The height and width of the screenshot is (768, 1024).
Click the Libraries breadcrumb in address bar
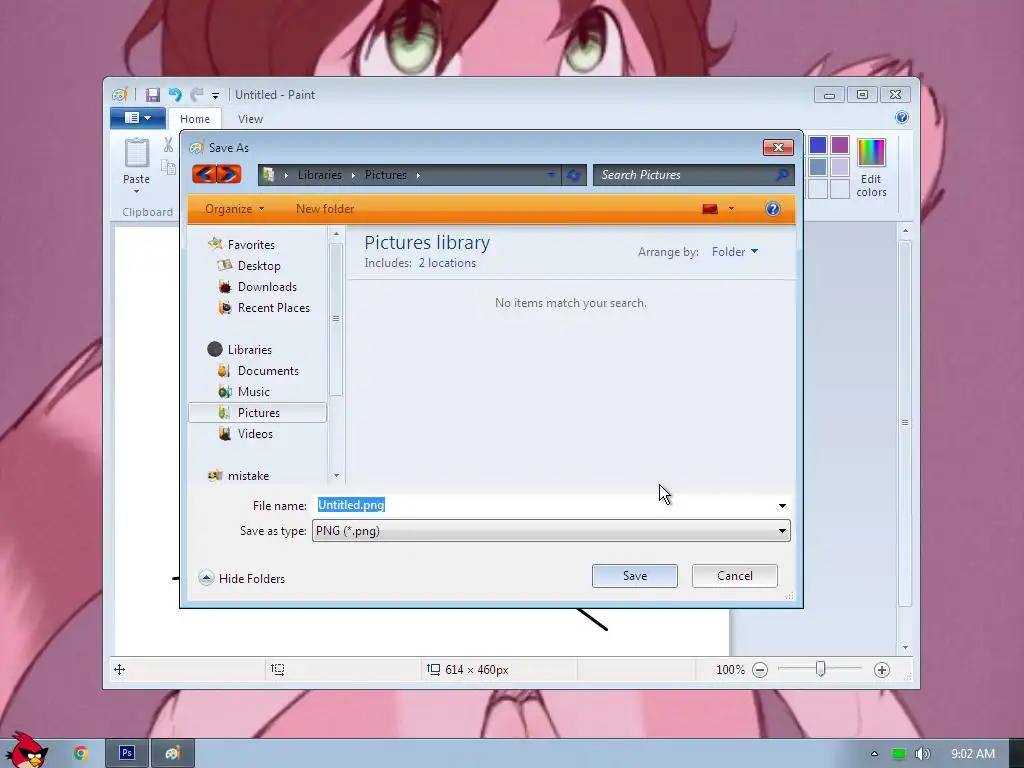[x=319, y=175]
